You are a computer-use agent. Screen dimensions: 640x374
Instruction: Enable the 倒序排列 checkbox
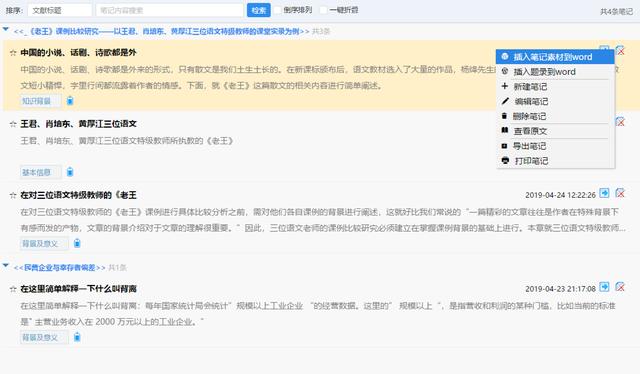278,10
